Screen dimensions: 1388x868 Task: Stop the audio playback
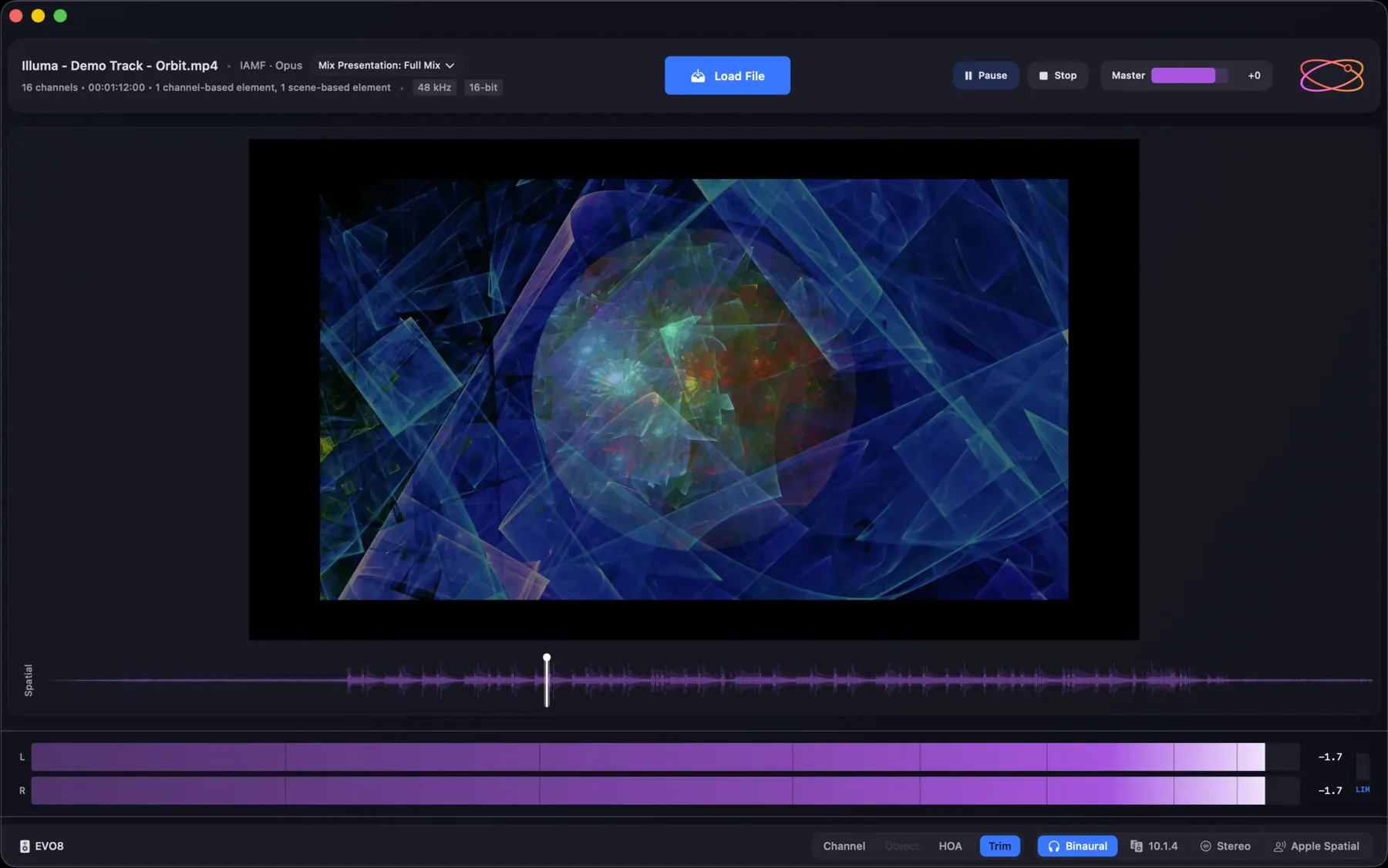(1057, 76)
